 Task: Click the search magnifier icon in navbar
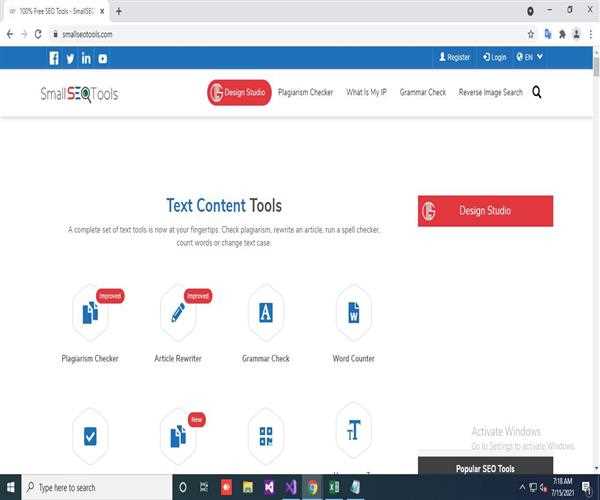pos(537,92)
